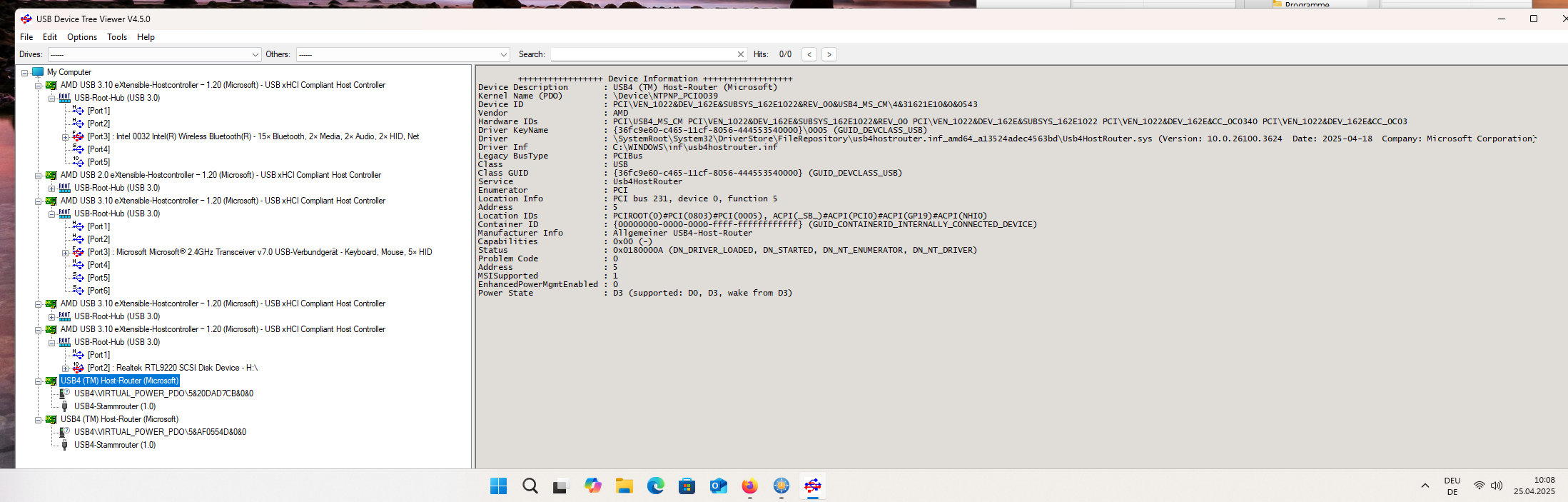Go to next search hit
Viewport: 1568px width, 502px height.
[x=829, y=54]
